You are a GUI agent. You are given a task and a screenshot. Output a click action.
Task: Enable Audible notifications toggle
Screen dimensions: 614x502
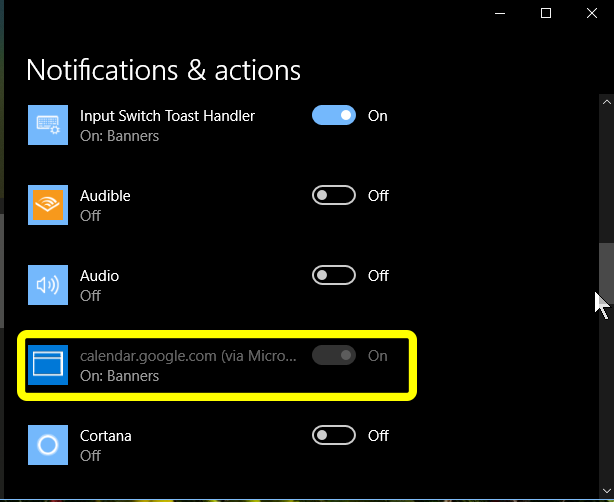[334, 196]
